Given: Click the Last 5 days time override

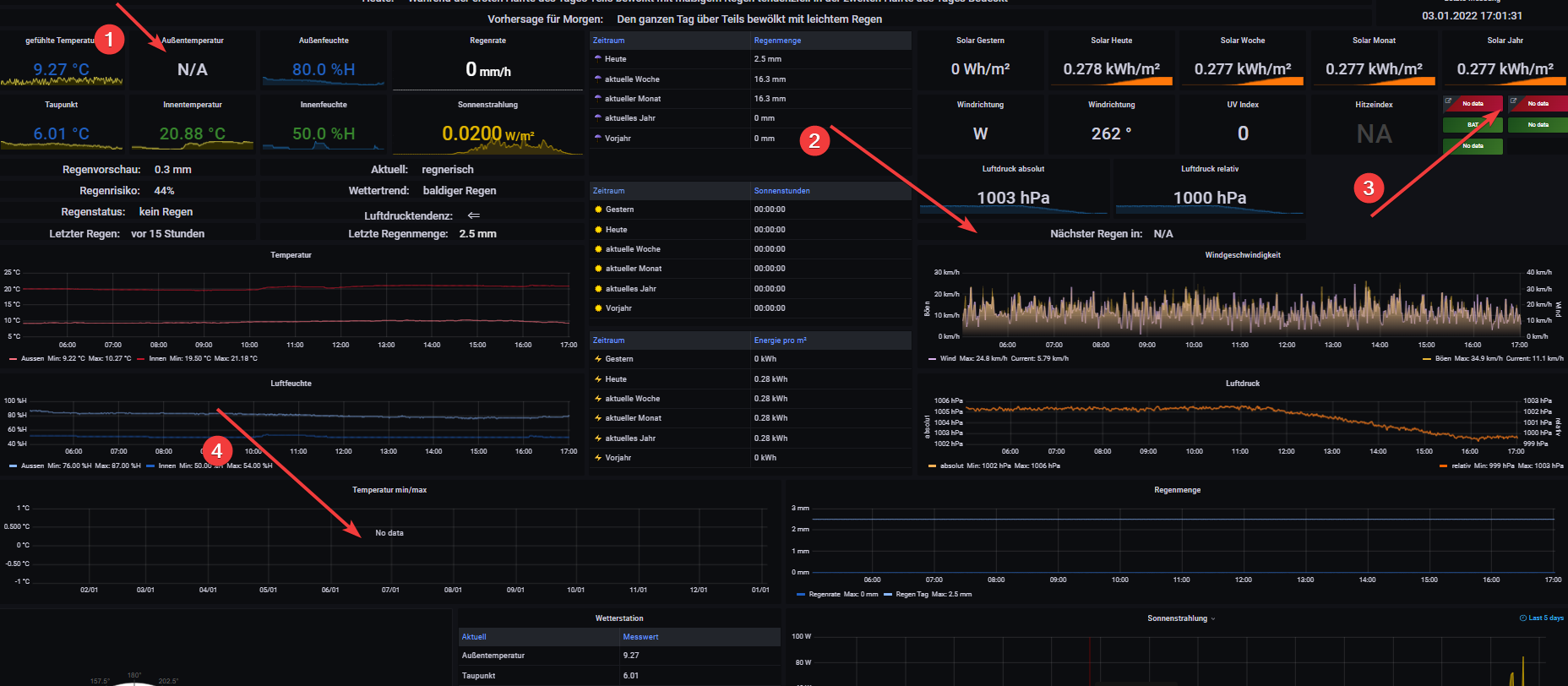Looking at the screenshot, I should (1542, 618).
